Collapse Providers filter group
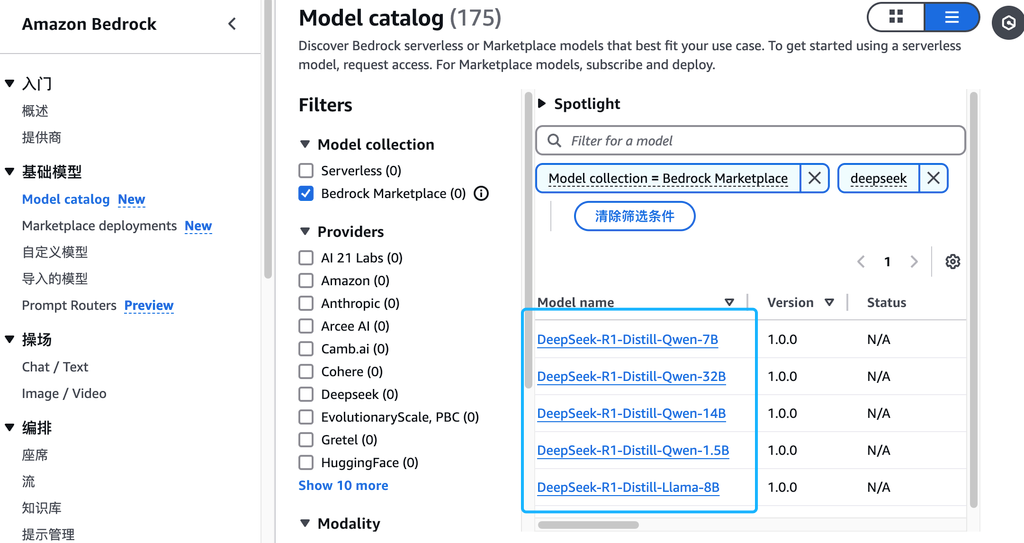 pos(305,231)
